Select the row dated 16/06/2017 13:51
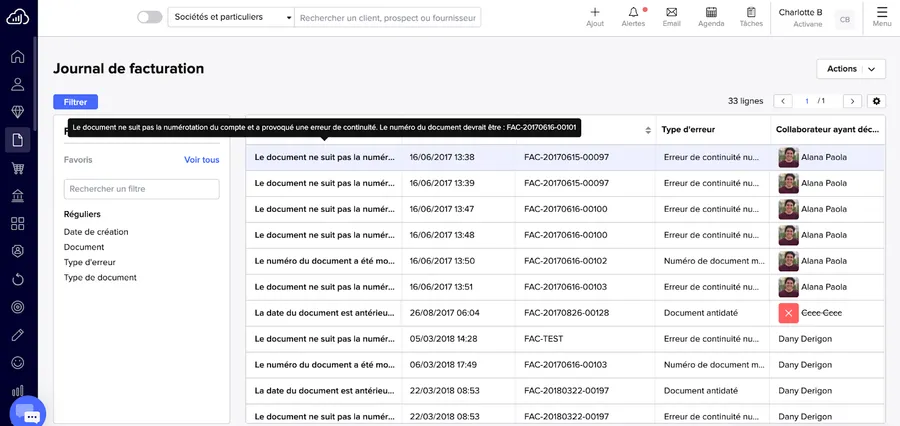This screenshot has width=900, height=426. coord(565,287)
